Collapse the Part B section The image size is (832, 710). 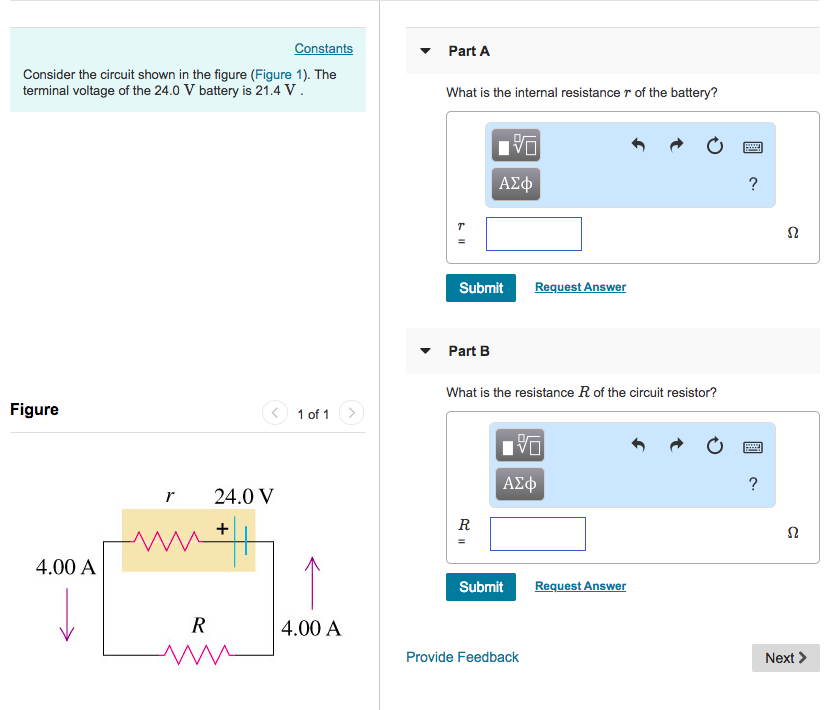coord(425,351)
